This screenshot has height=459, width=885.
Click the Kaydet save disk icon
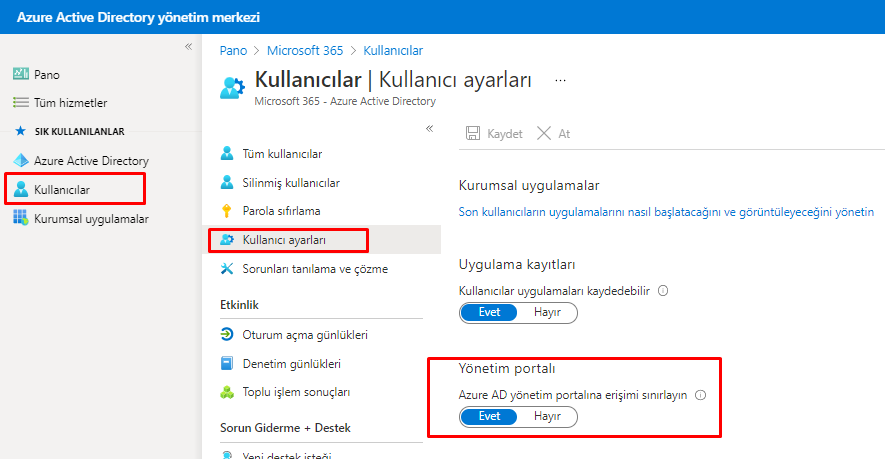tap(474, 134)
